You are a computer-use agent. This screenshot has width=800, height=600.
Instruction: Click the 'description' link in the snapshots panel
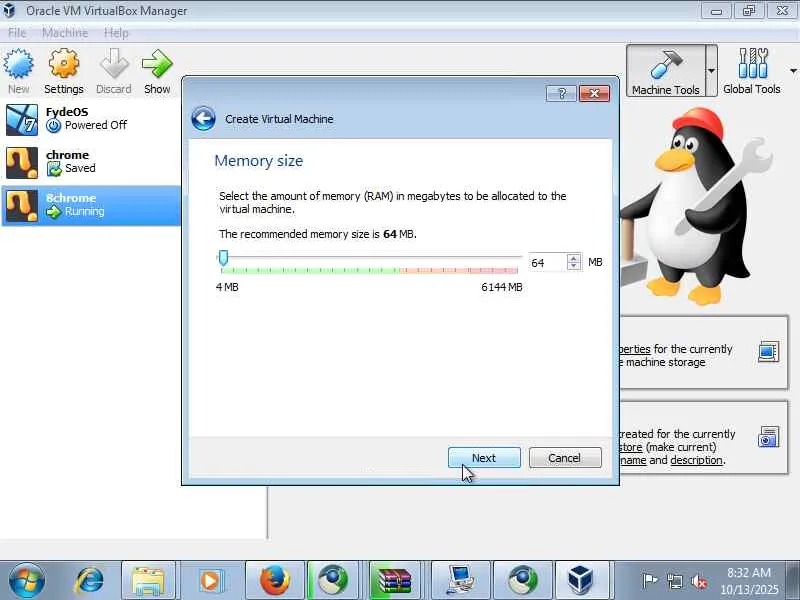[x=696, y=460]
